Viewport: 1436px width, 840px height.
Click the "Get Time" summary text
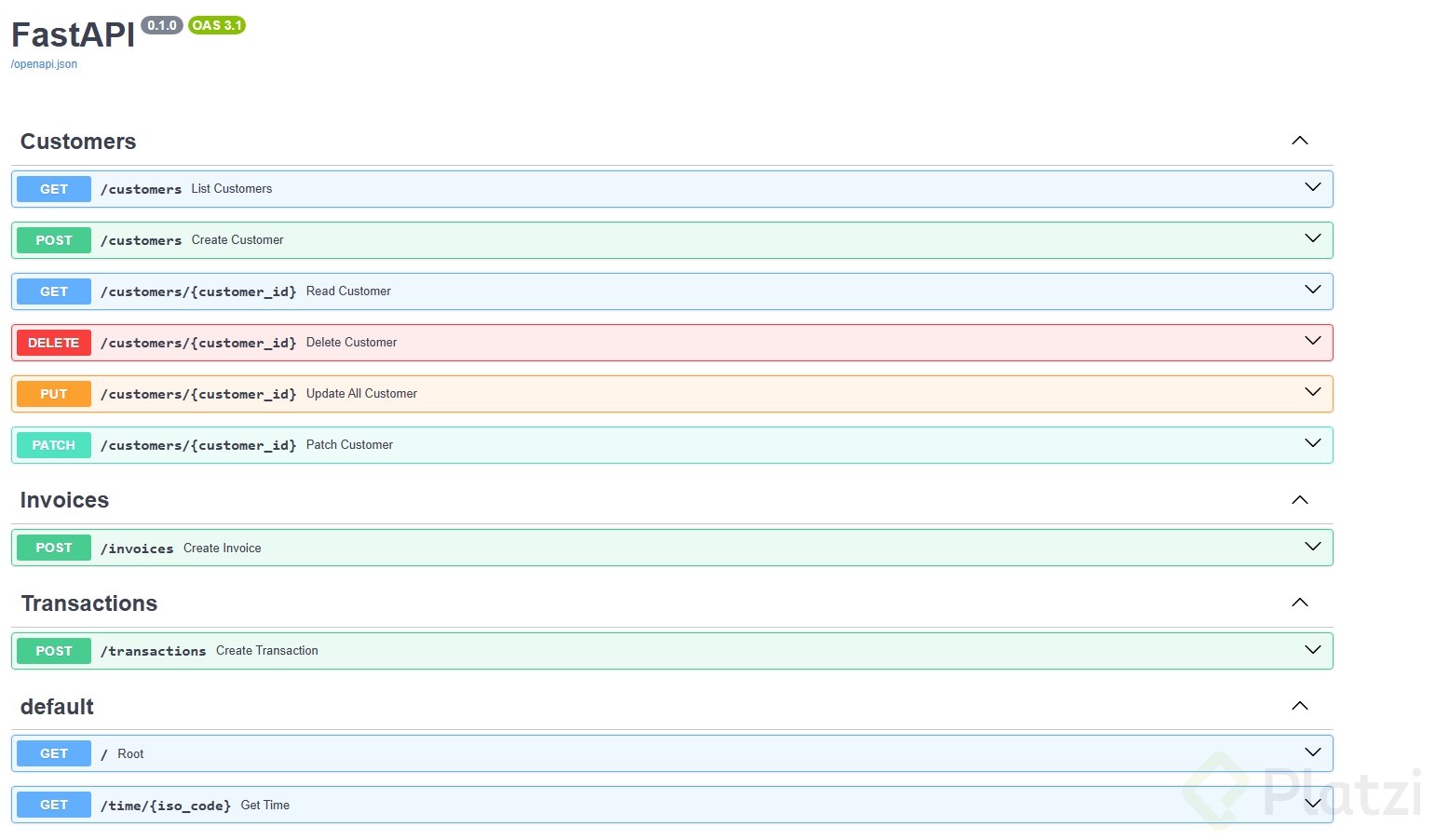click(265, 805)
